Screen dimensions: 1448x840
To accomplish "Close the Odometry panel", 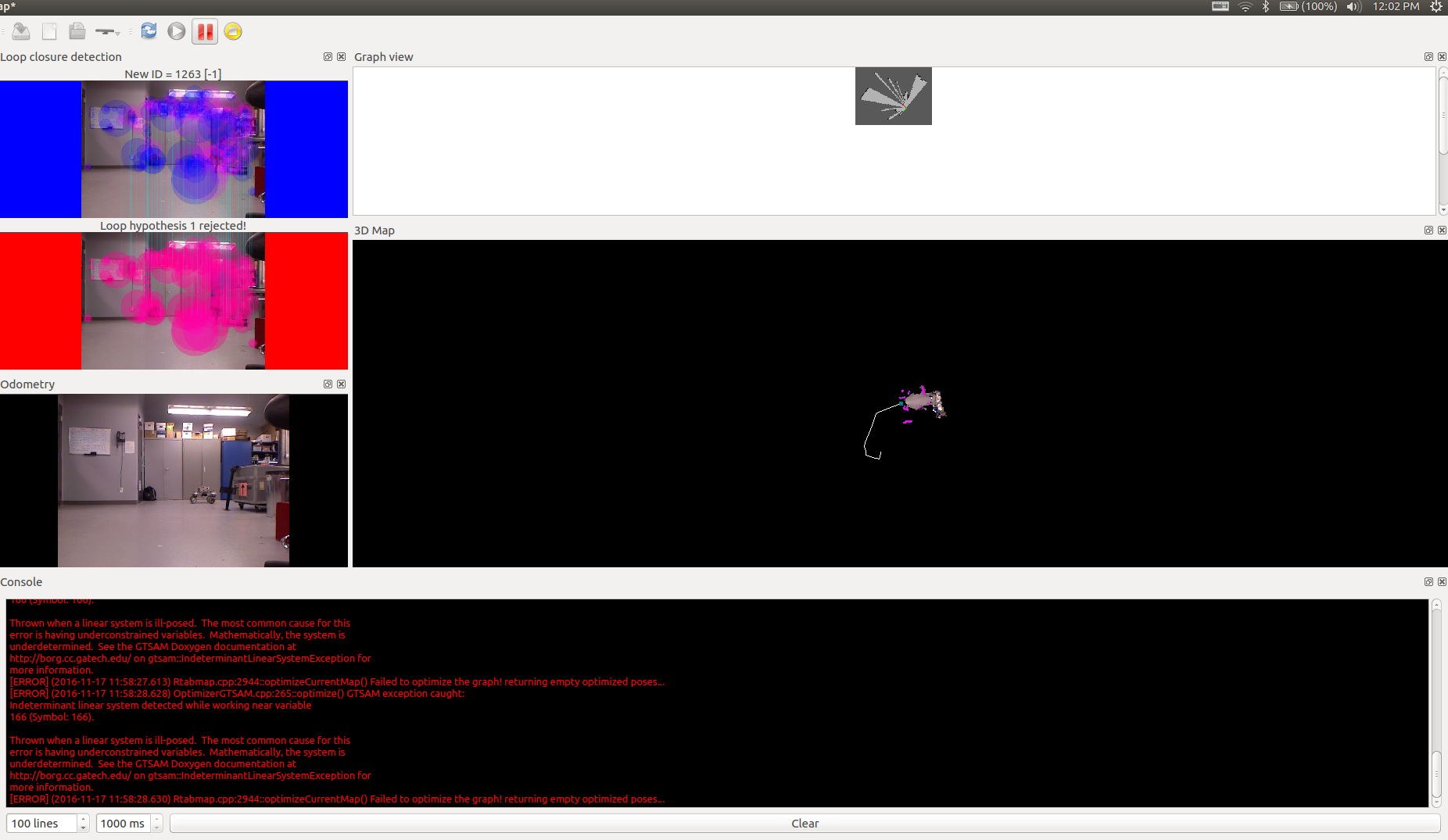I will pos(342,384).
